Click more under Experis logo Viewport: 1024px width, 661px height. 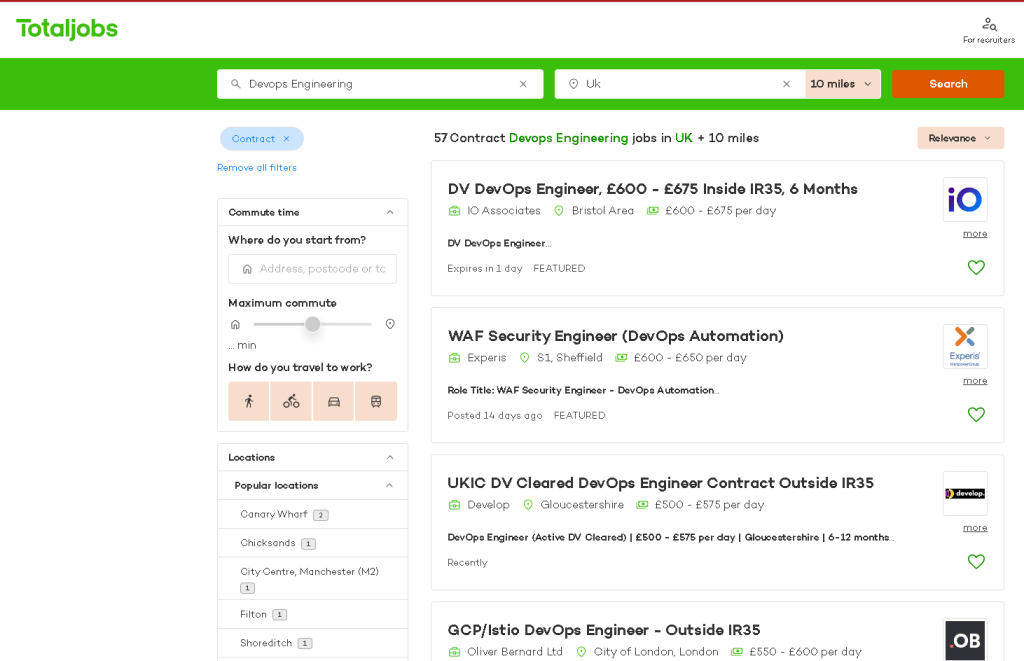tap(974, 381)
